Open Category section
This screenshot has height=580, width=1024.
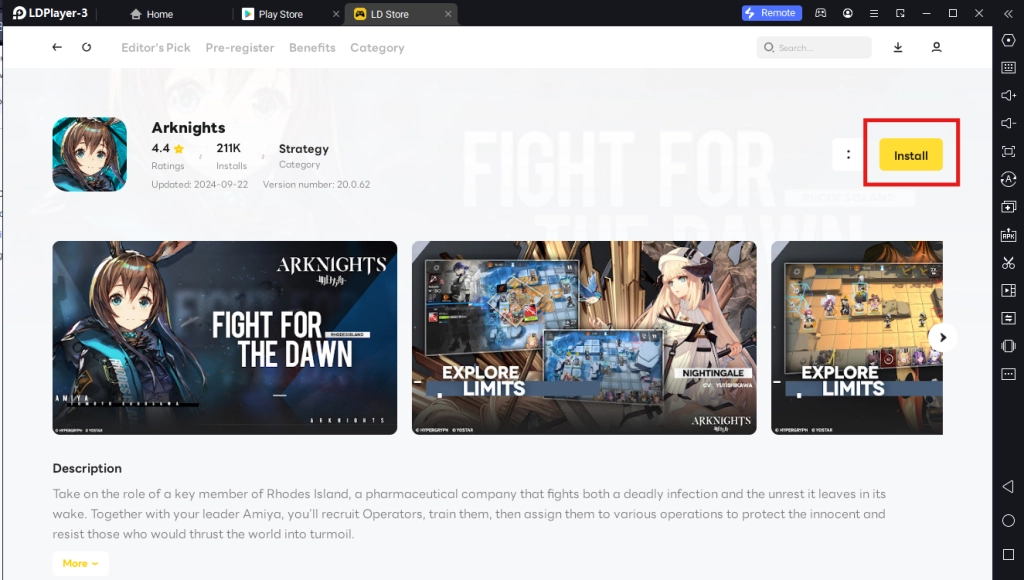377,48
